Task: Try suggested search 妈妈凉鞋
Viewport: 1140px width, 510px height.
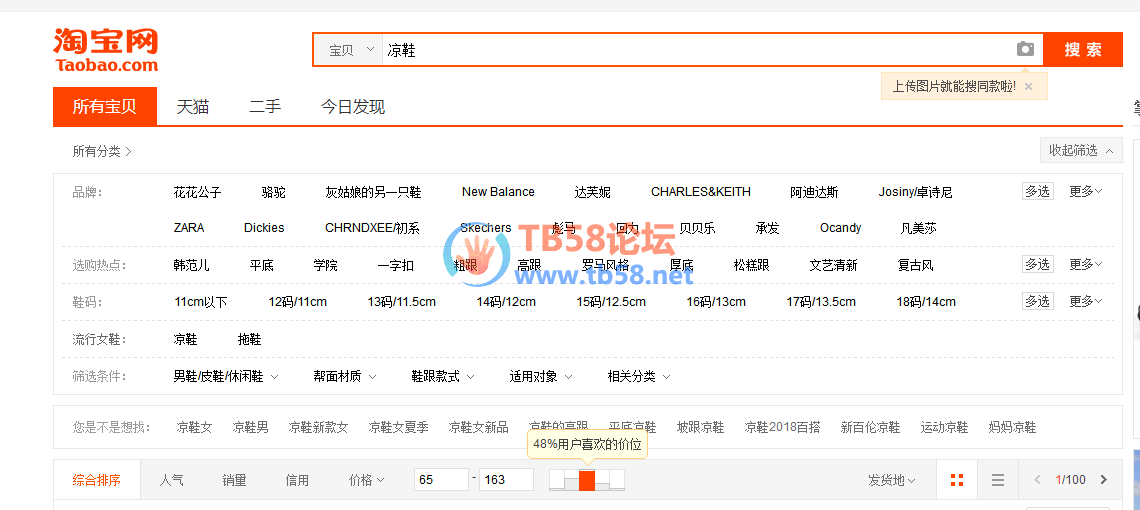Action: [1012, 427]
